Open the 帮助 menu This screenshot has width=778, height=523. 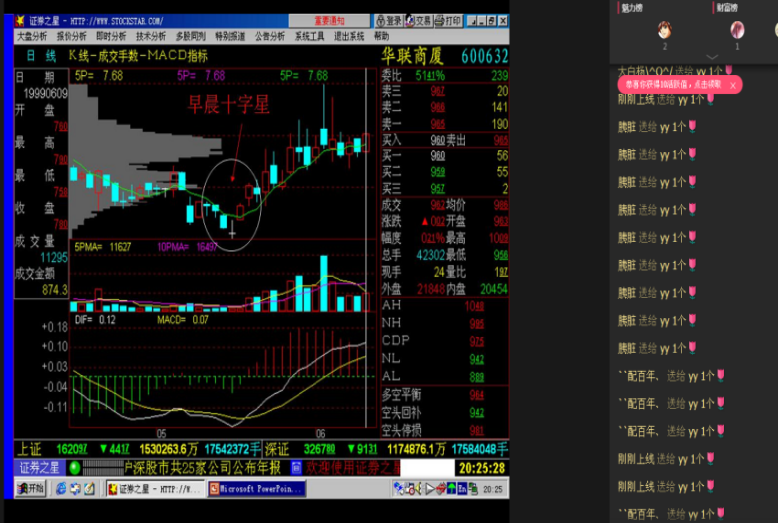pyautogui.click(x=382, y=35)
